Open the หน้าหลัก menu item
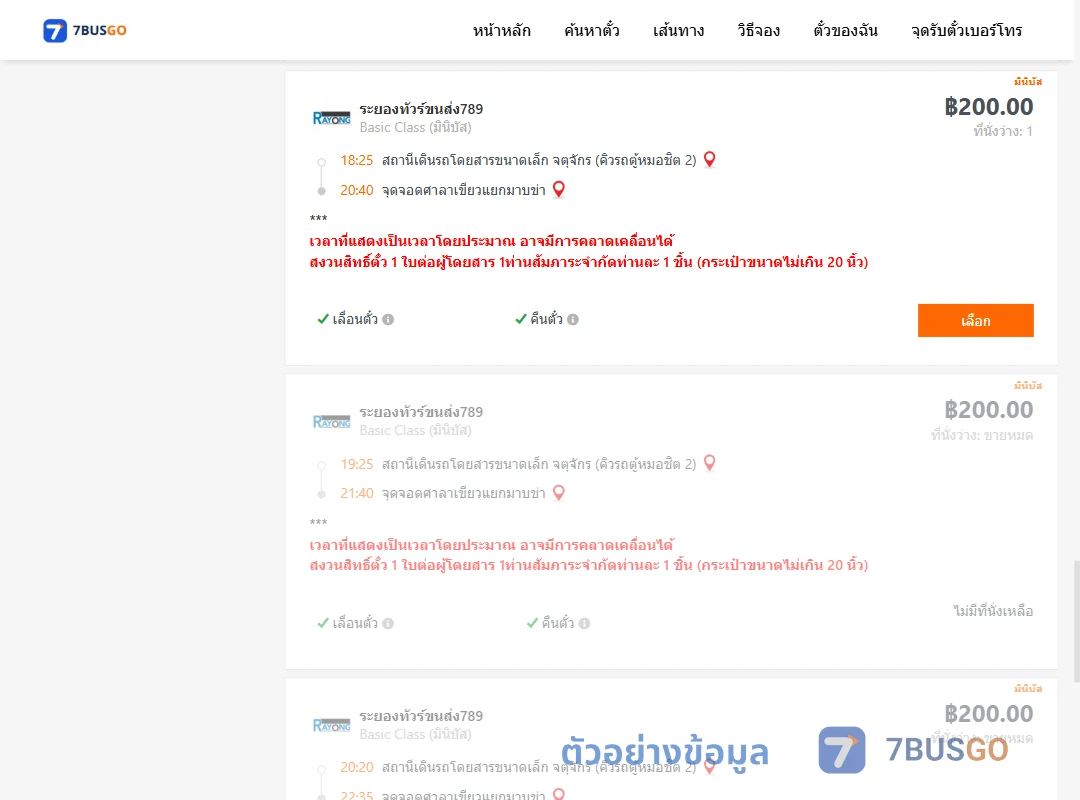The image size is (1080, 800). pos(501,30)
